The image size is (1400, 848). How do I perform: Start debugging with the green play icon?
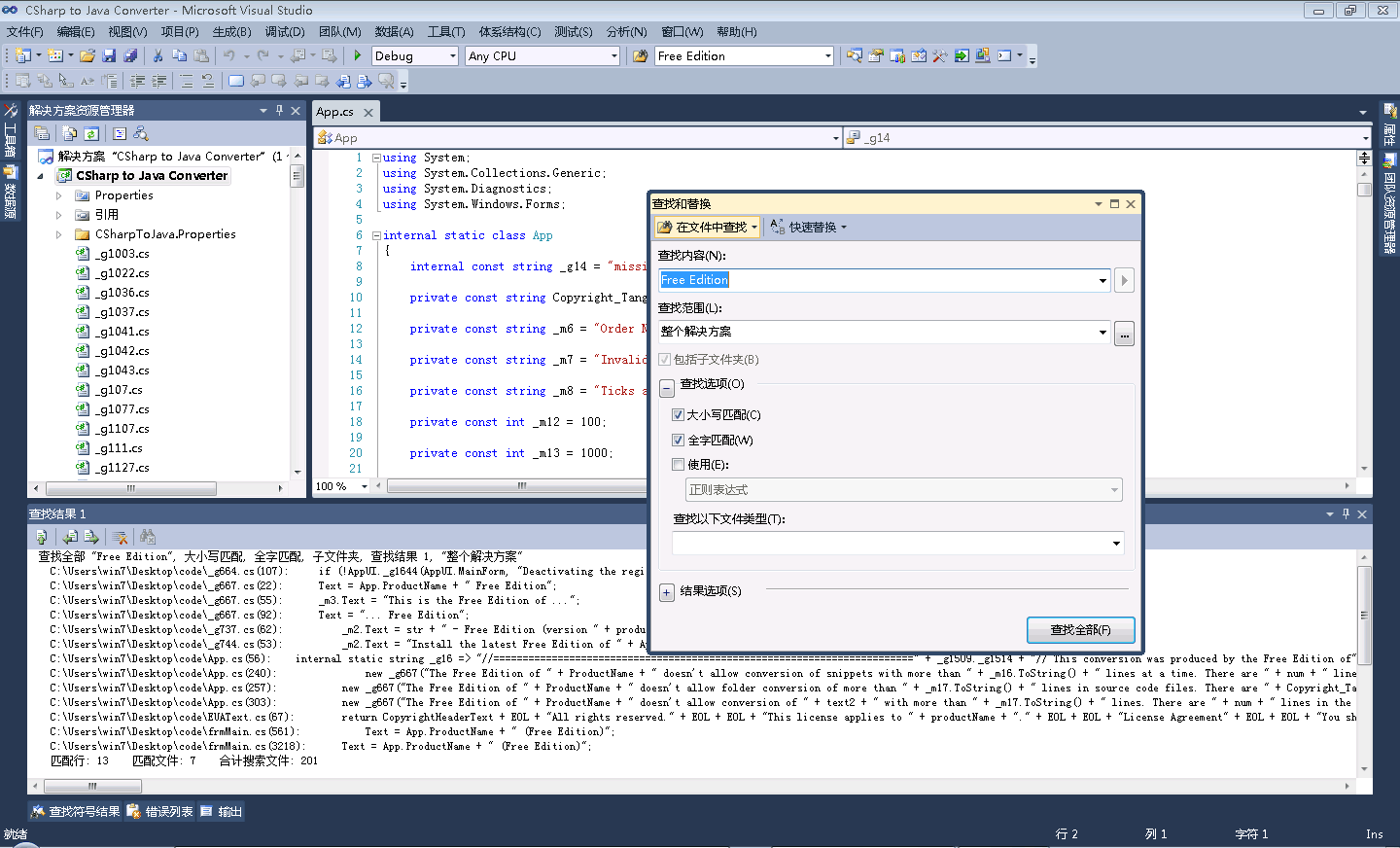(358, 56)
